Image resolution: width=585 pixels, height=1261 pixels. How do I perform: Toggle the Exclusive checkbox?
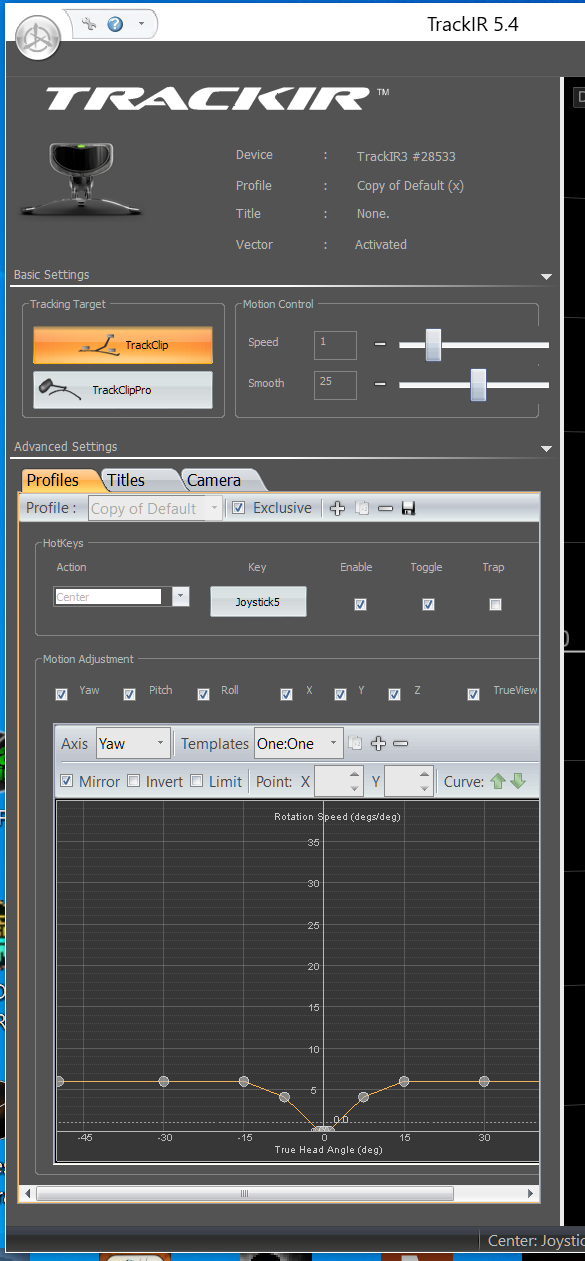click(x=238, y=508)
